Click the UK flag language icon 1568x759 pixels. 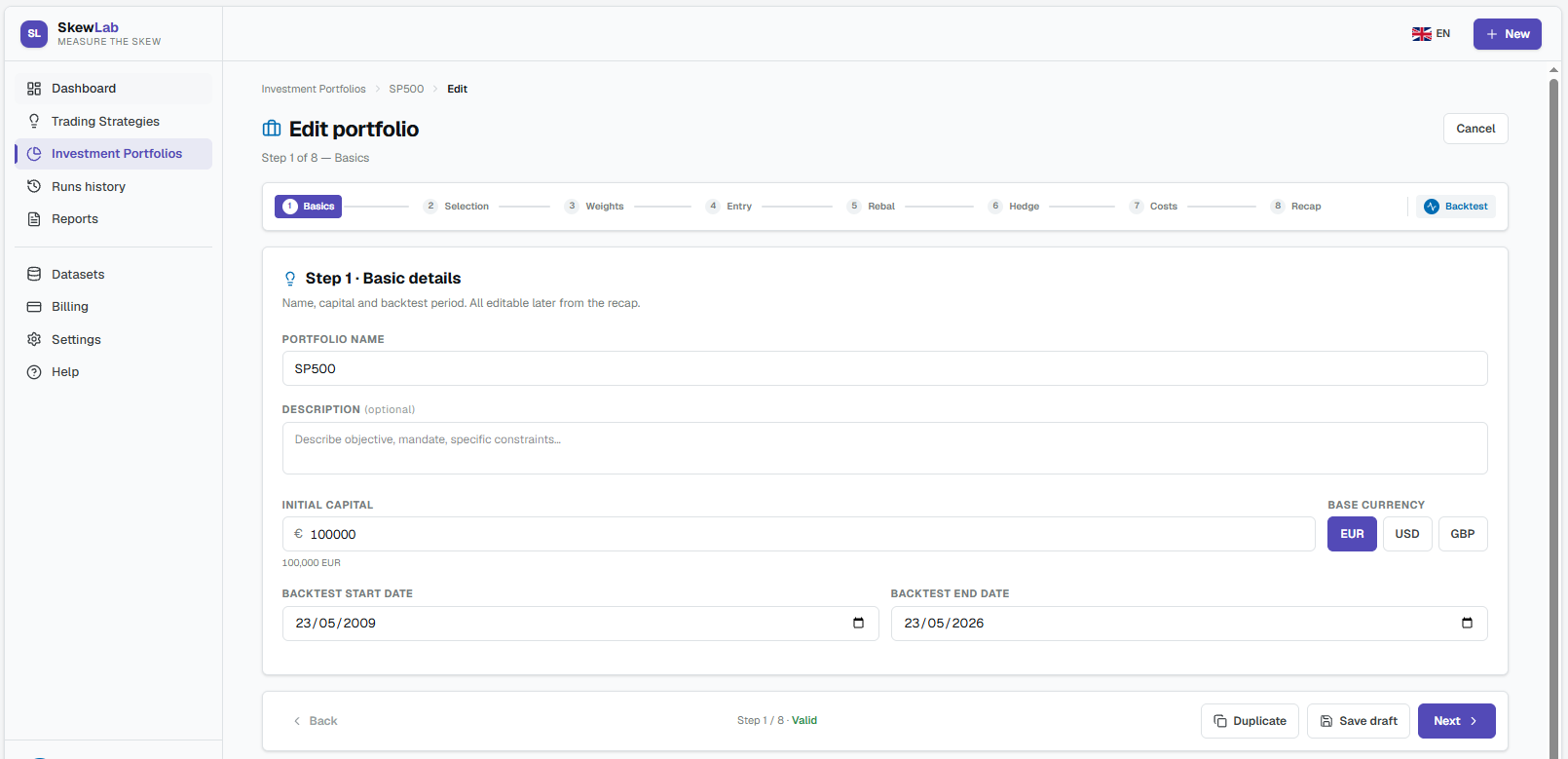click(1422, 34)
